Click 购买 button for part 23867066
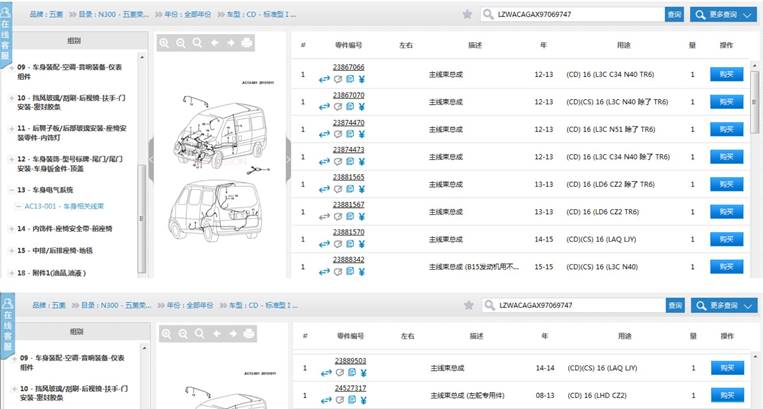This screenshot has height=409, width=763. click(x=726, y=74)
